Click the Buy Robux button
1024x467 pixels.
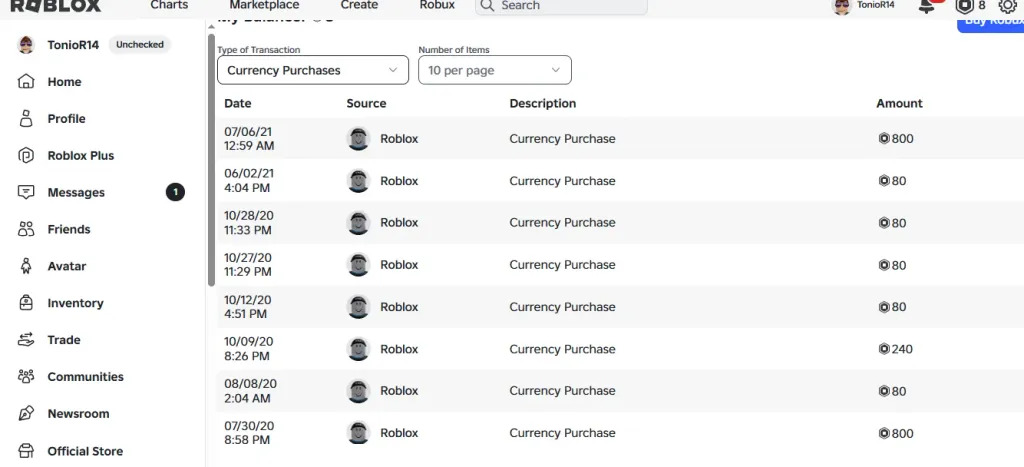pyautogui.click(x=991, y=24)
